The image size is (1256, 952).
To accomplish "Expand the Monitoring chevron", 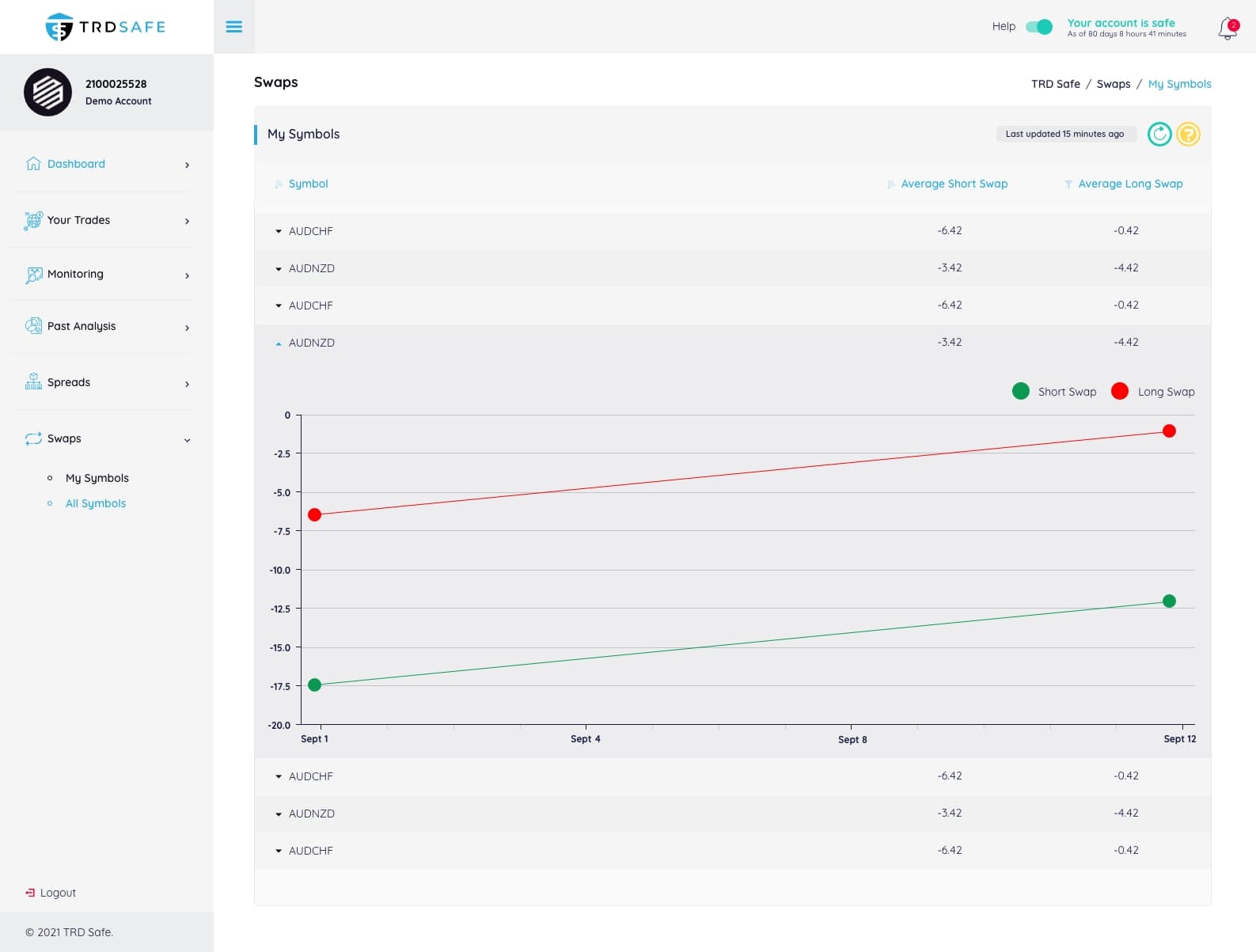I will click(x=187, y=275).
